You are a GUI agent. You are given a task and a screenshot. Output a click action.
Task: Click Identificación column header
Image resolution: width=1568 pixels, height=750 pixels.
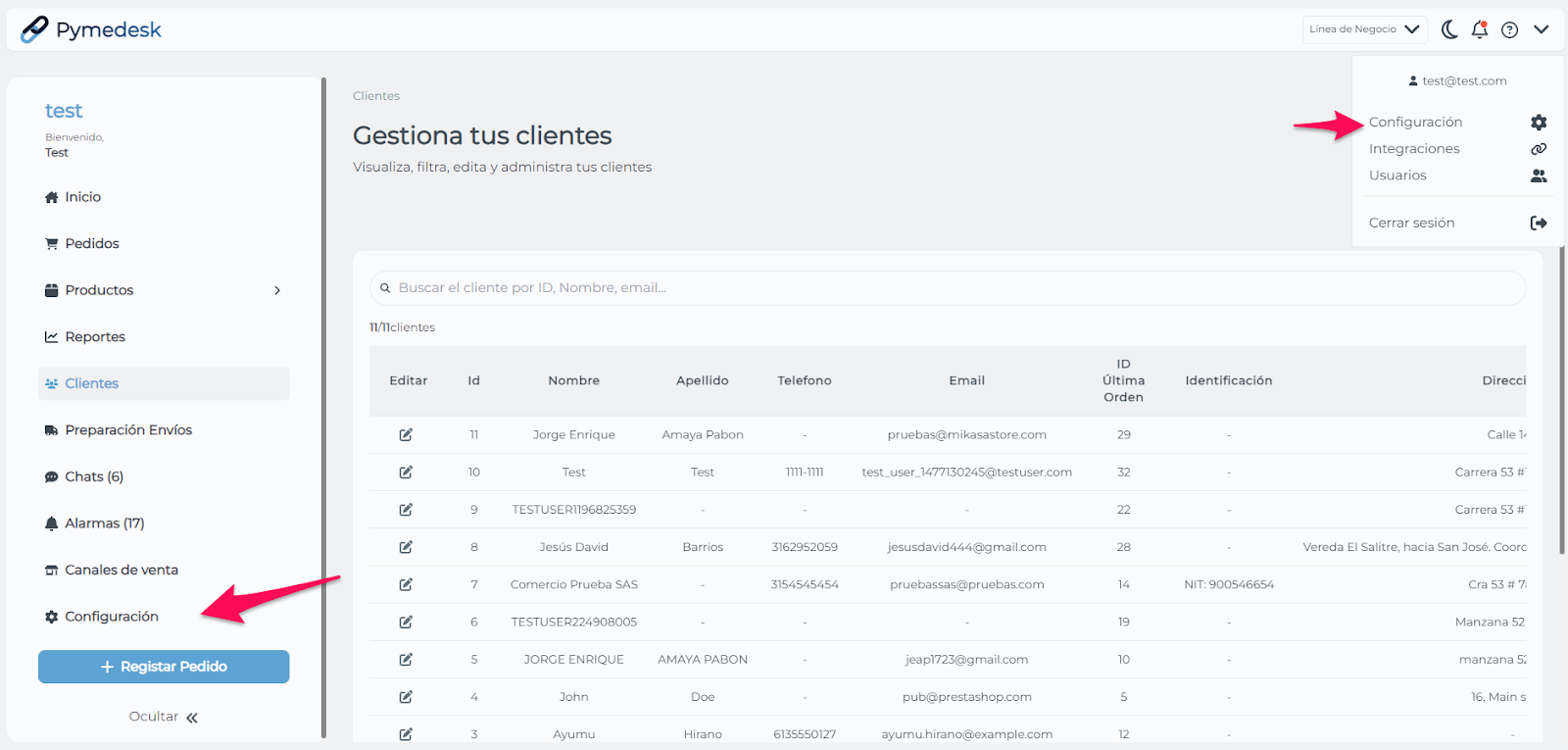pyautogui.click(x=1228, y=380)
